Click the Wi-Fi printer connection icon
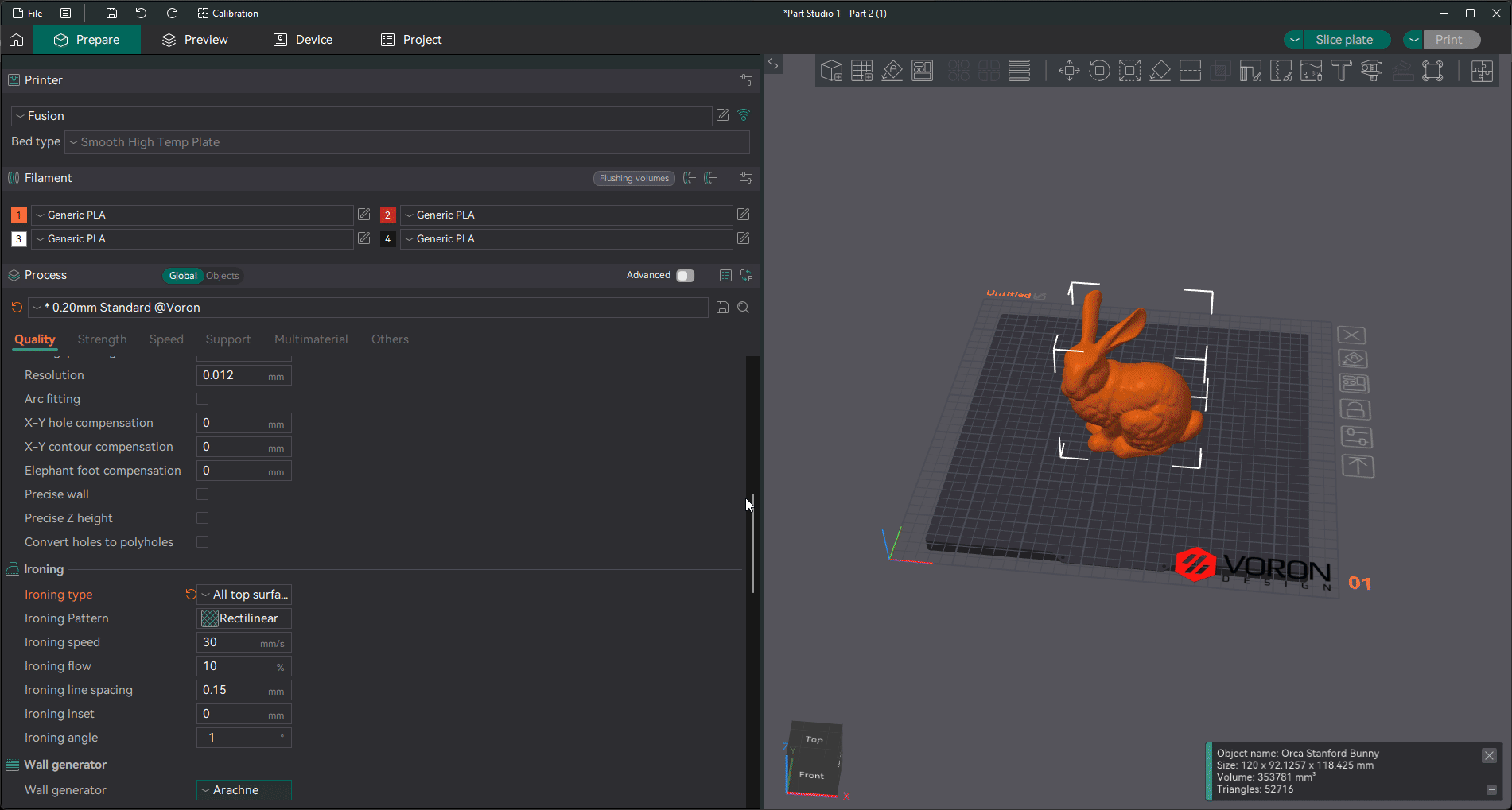1512x810 pixels. pos(744,115)
